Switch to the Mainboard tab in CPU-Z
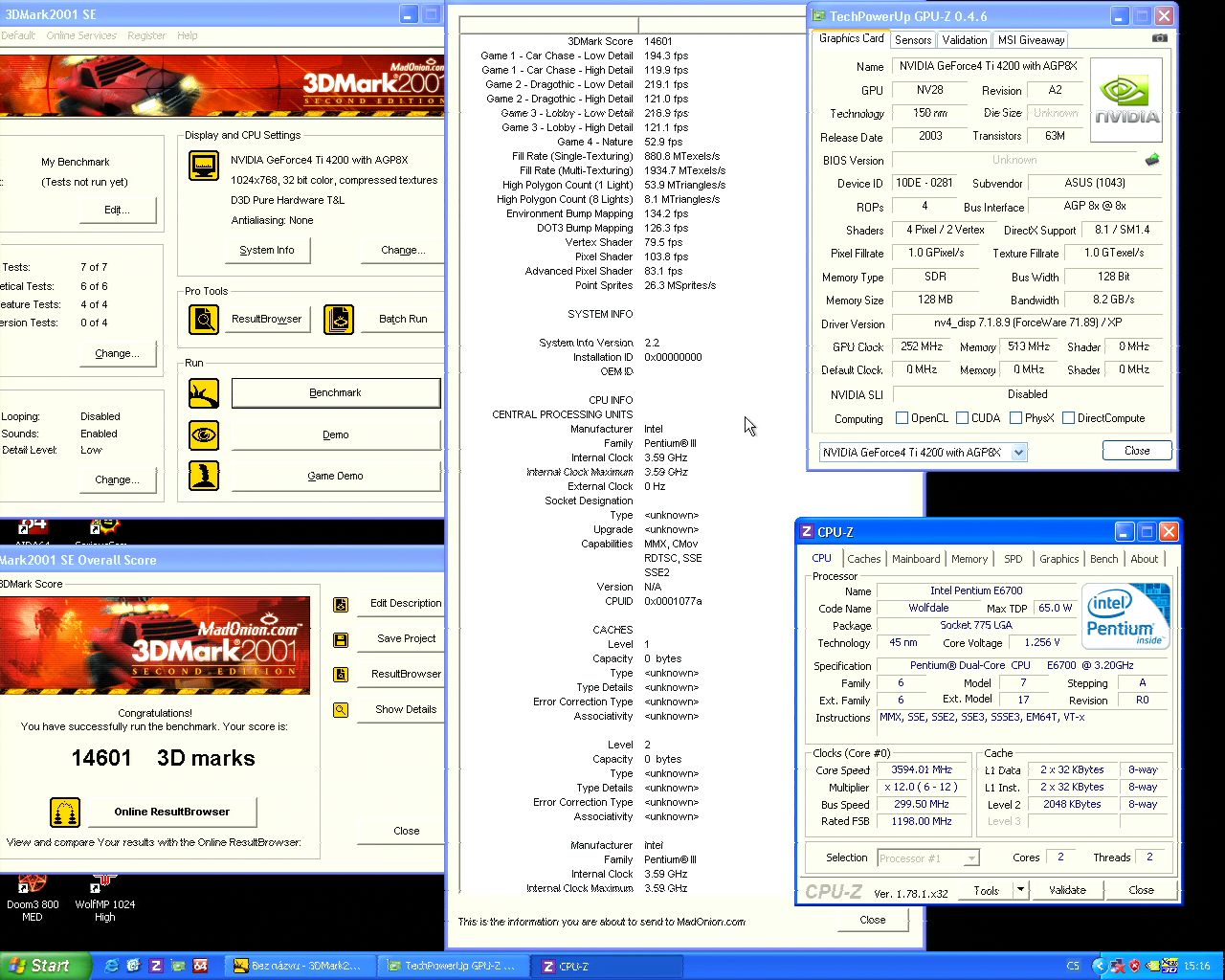 point(916,559)
